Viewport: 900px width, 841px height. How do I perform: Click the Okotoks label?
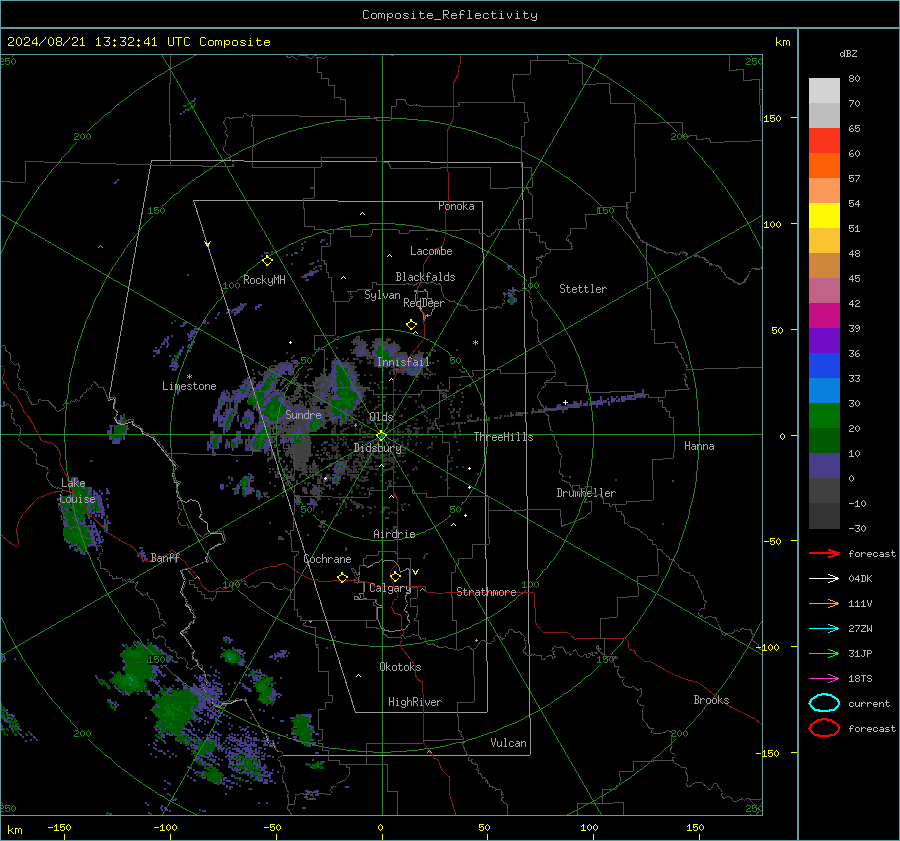pos(400,668)
